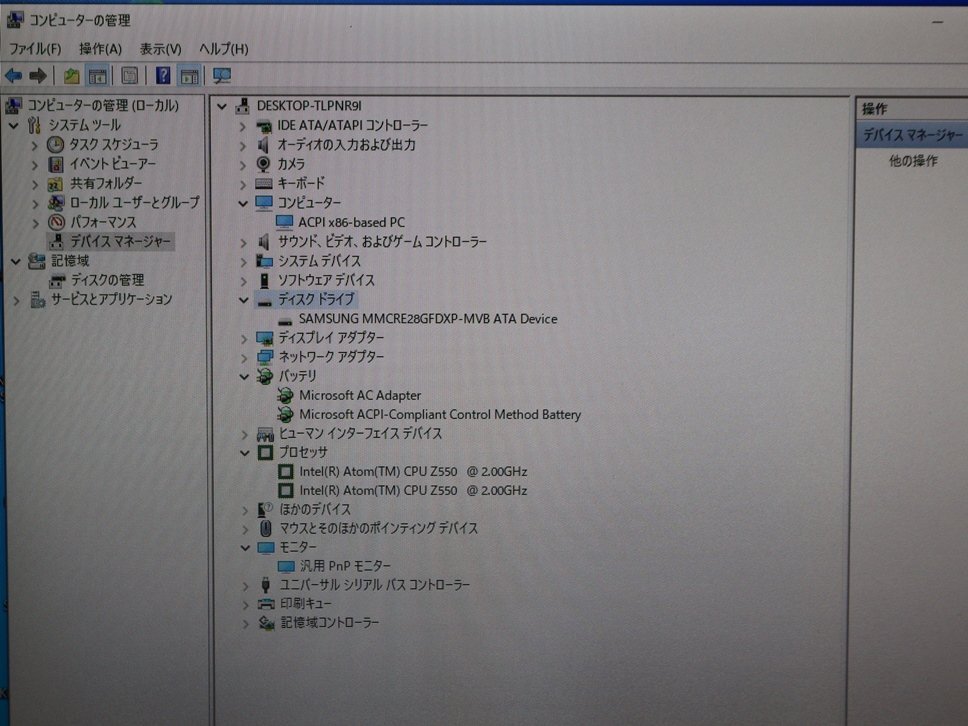Open the 表示(V) menu
968x726 pixels.
(x=161, y=49)
